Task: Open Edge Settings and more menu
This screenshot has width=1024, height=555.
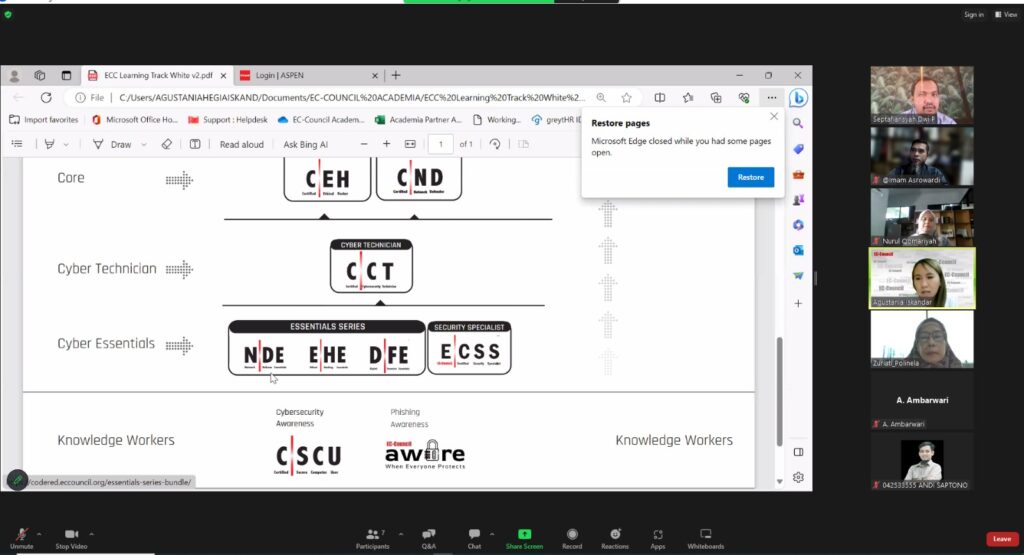Action: (x=772, y=97)
